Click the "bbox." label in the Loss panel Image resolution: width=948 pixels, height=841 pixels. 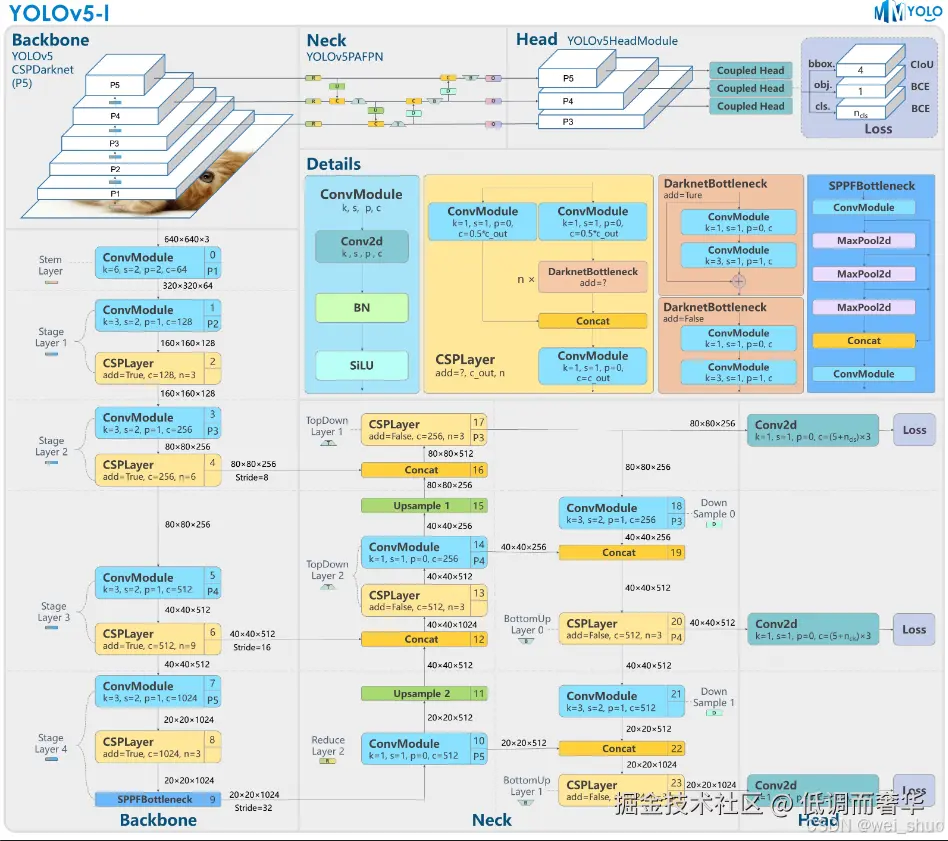pos(821,63)
